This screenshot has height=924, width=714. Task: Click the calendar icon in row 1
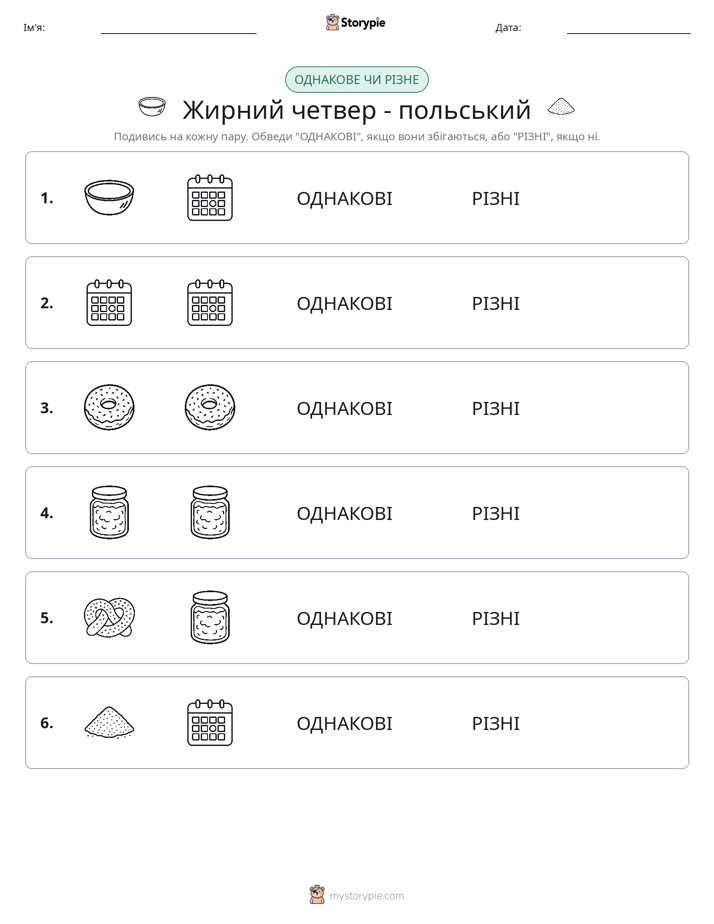coord(210,197)
